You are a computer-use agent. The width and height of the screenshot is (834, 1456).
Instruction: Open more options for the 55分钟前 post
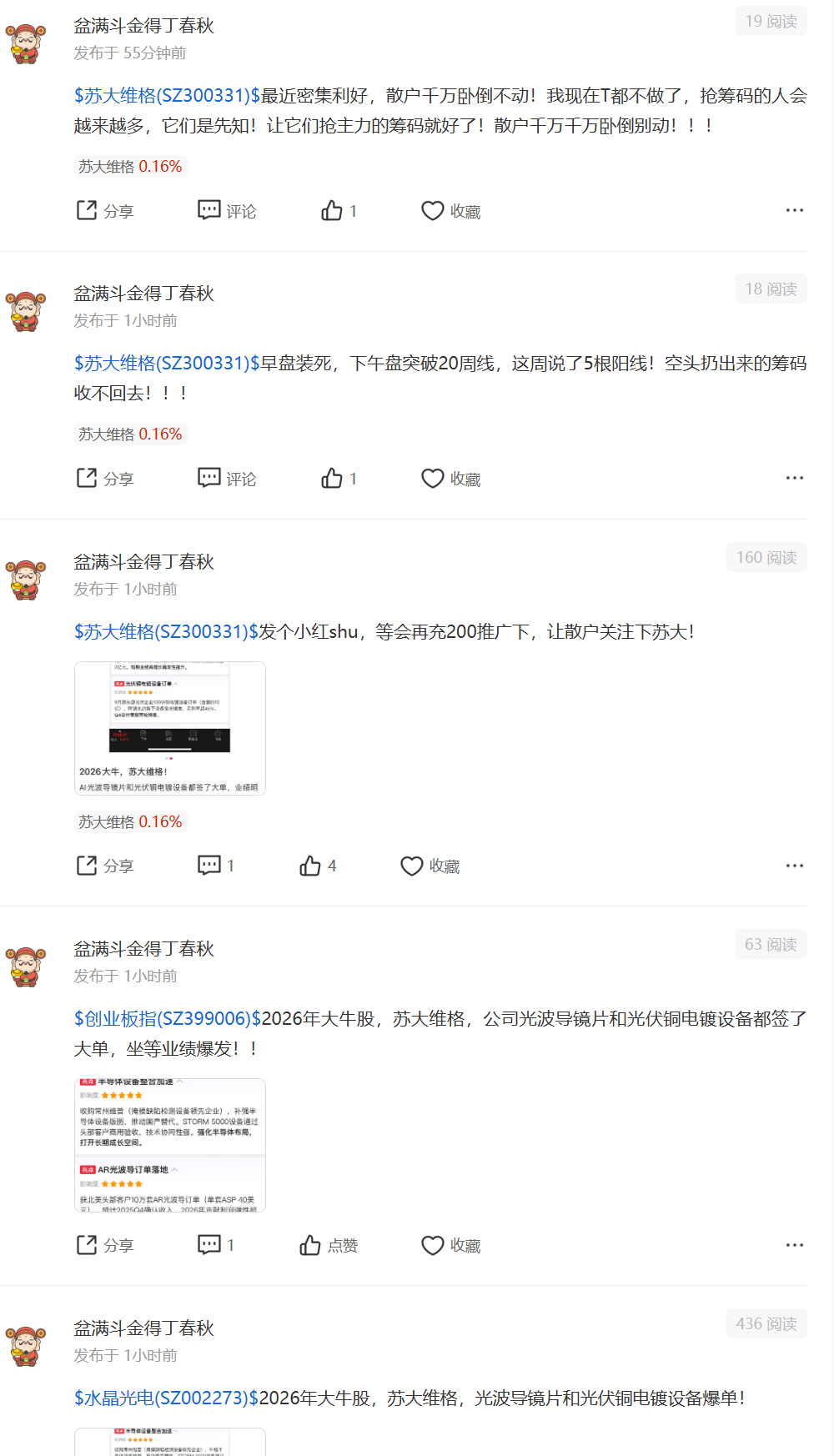[x=795, y=210]
